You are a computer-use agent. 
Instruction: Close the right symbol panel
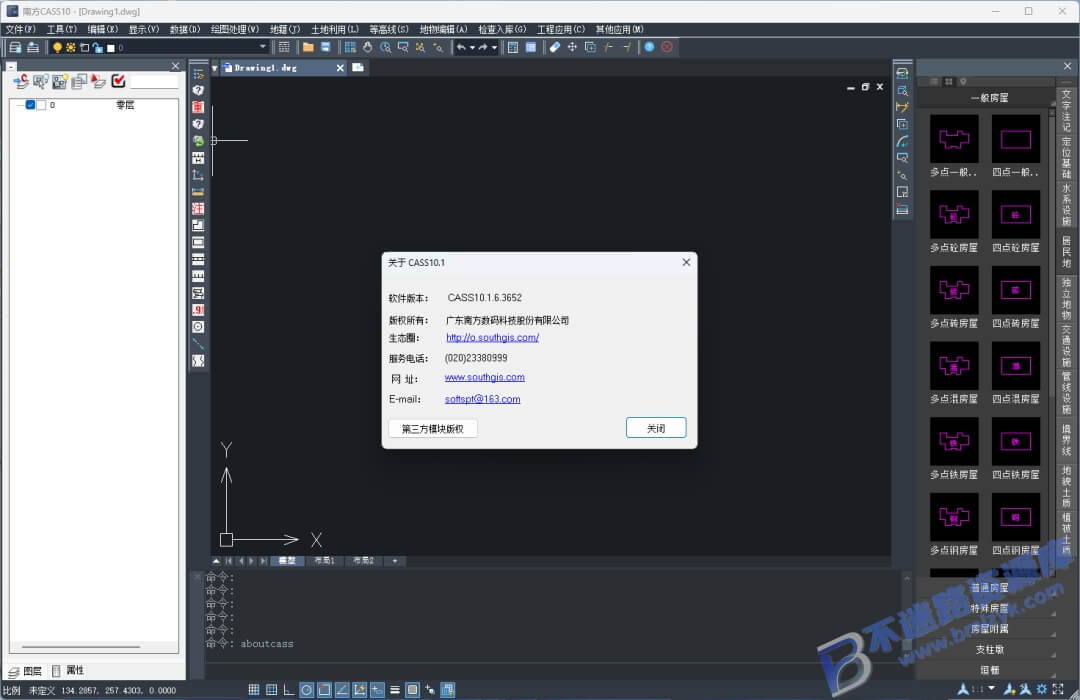coord(1067,66)
